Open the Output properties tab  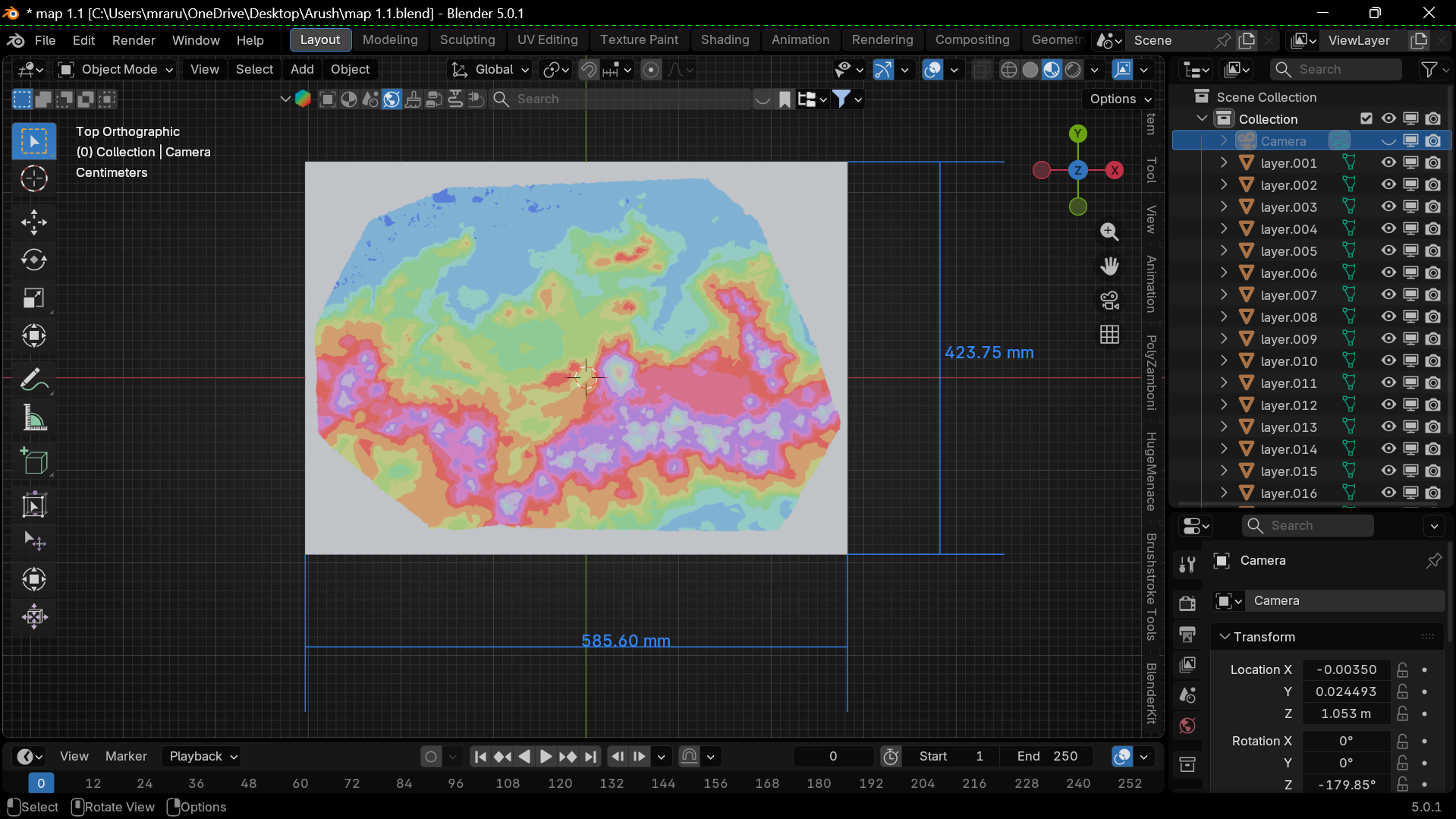[1187, 634]
